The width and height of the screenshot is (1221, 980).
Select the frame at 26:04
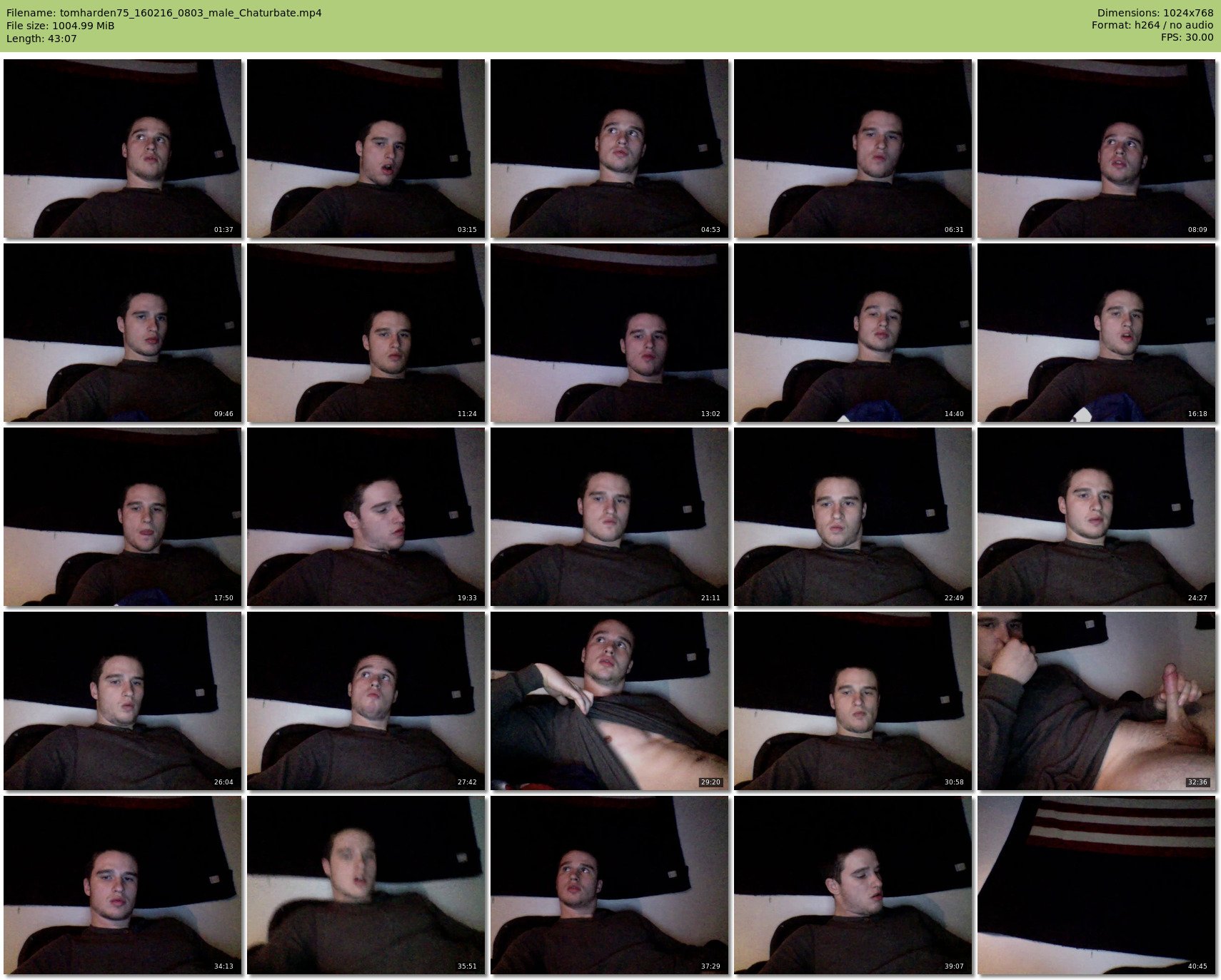tap(123, 701)
